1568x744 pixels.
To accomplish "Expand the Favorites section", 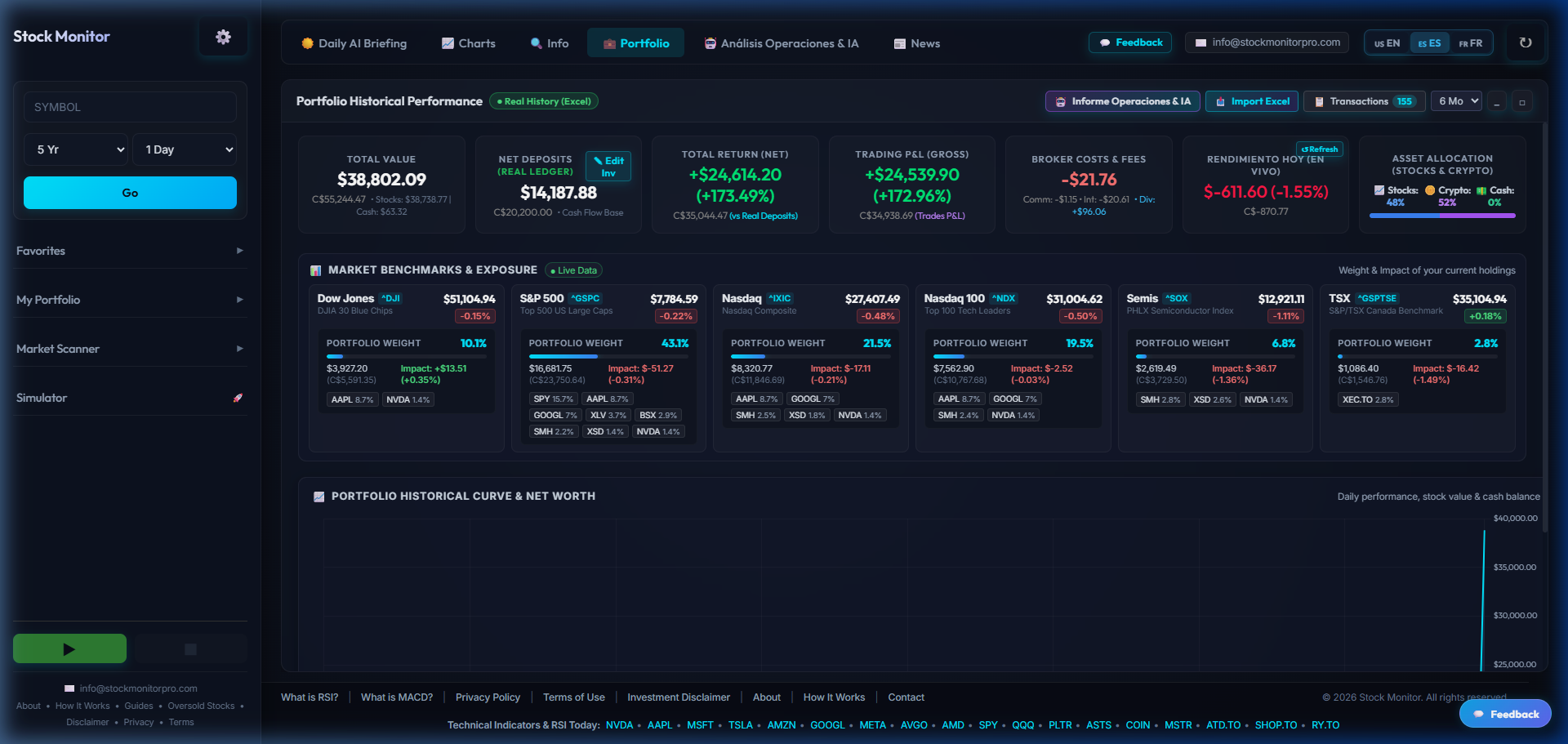I will coord(130,251).
